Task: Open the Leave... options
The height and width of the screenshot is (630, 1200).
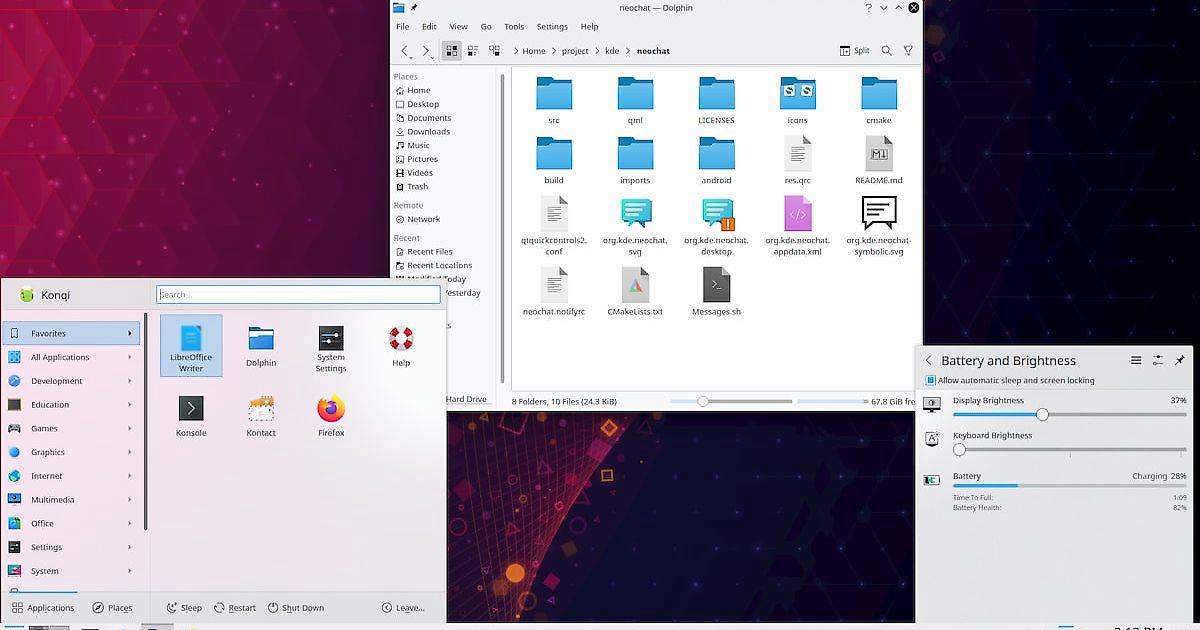Action: pos(403,608)
